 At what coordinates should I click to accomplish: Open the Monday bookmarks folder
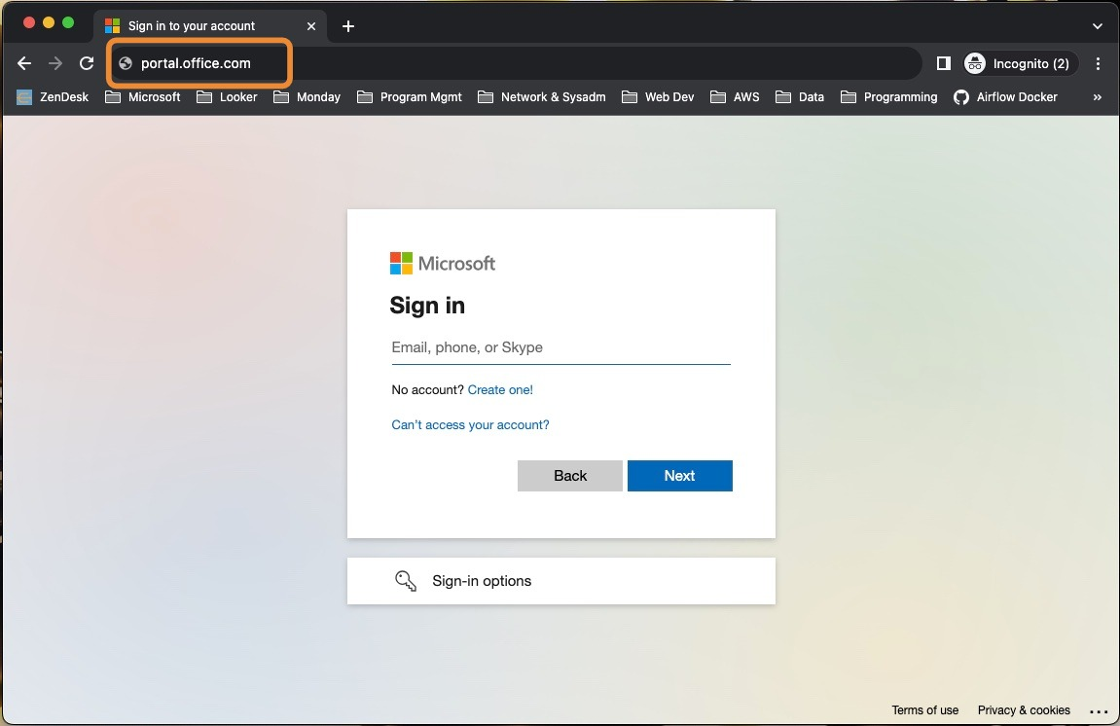(307, 97)
